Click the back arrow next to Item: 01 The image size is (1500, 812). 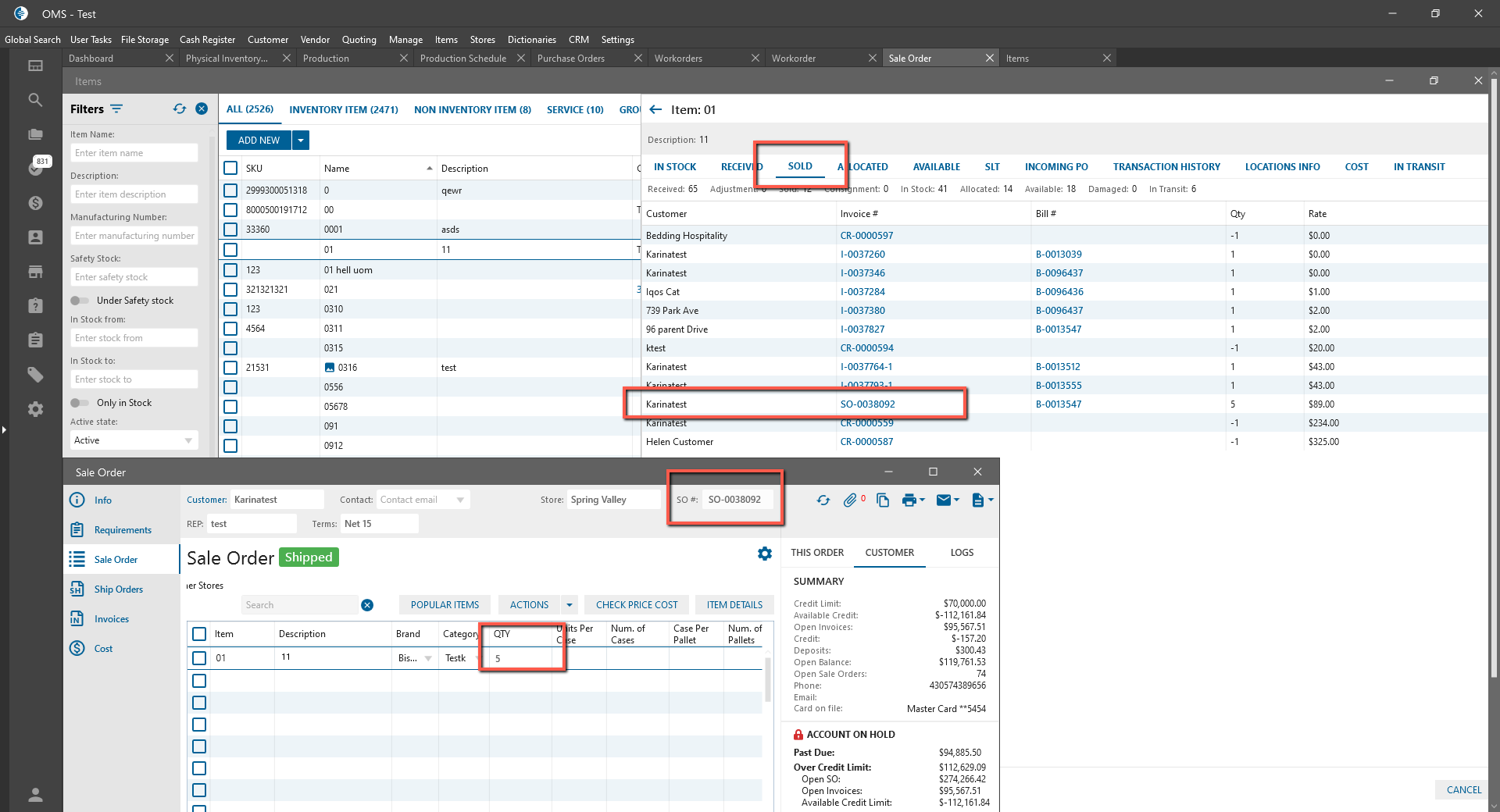(655, 110)
